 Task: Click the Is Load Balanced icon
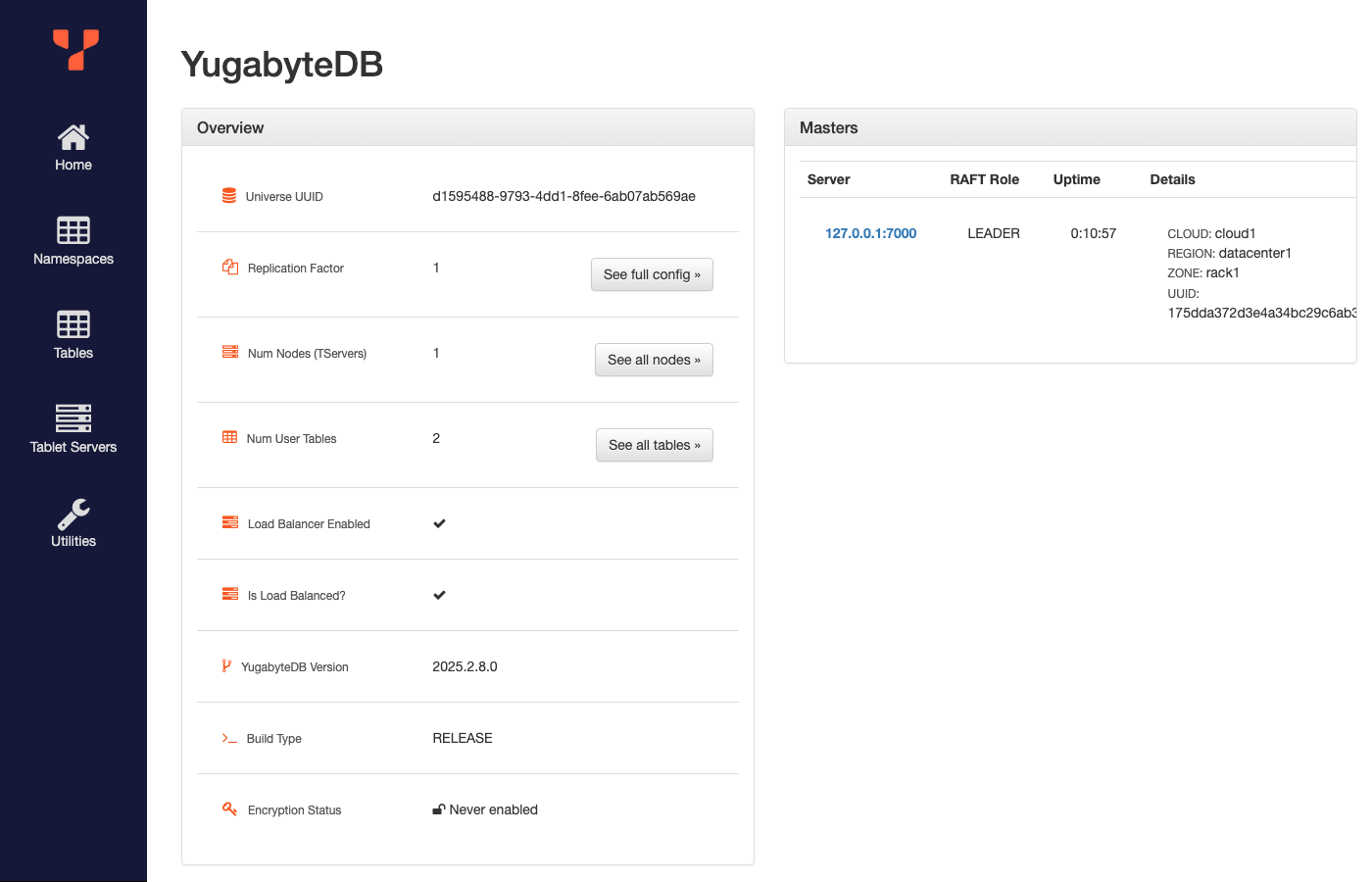click(x=230, y=594)
